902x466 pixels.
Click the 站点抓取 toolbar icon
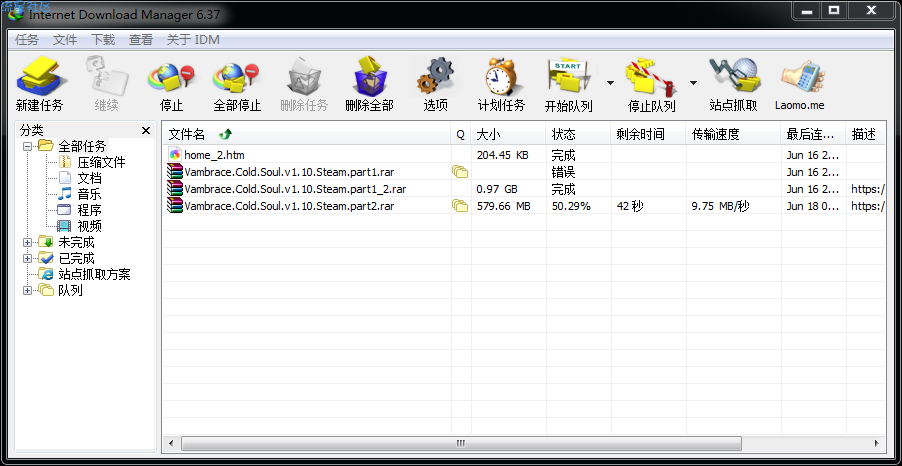coord(733,76)
